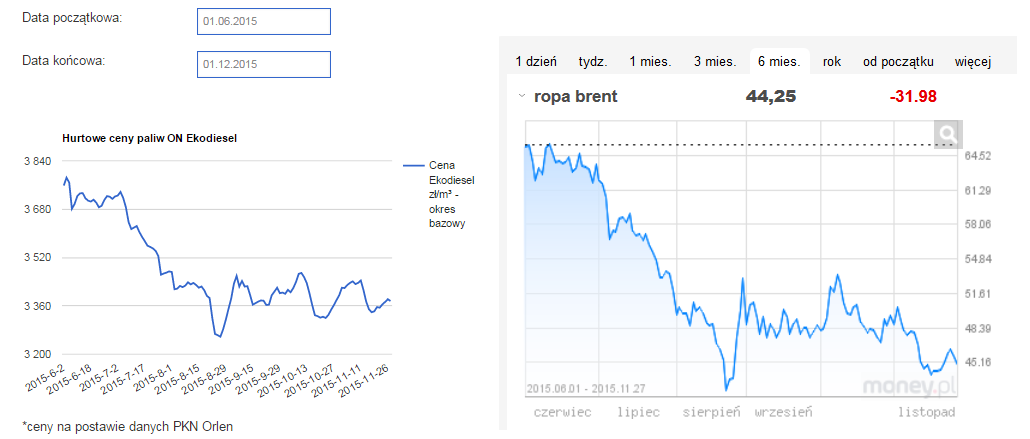
Task: Show data od początku
Action: click(x=898, y=62)
